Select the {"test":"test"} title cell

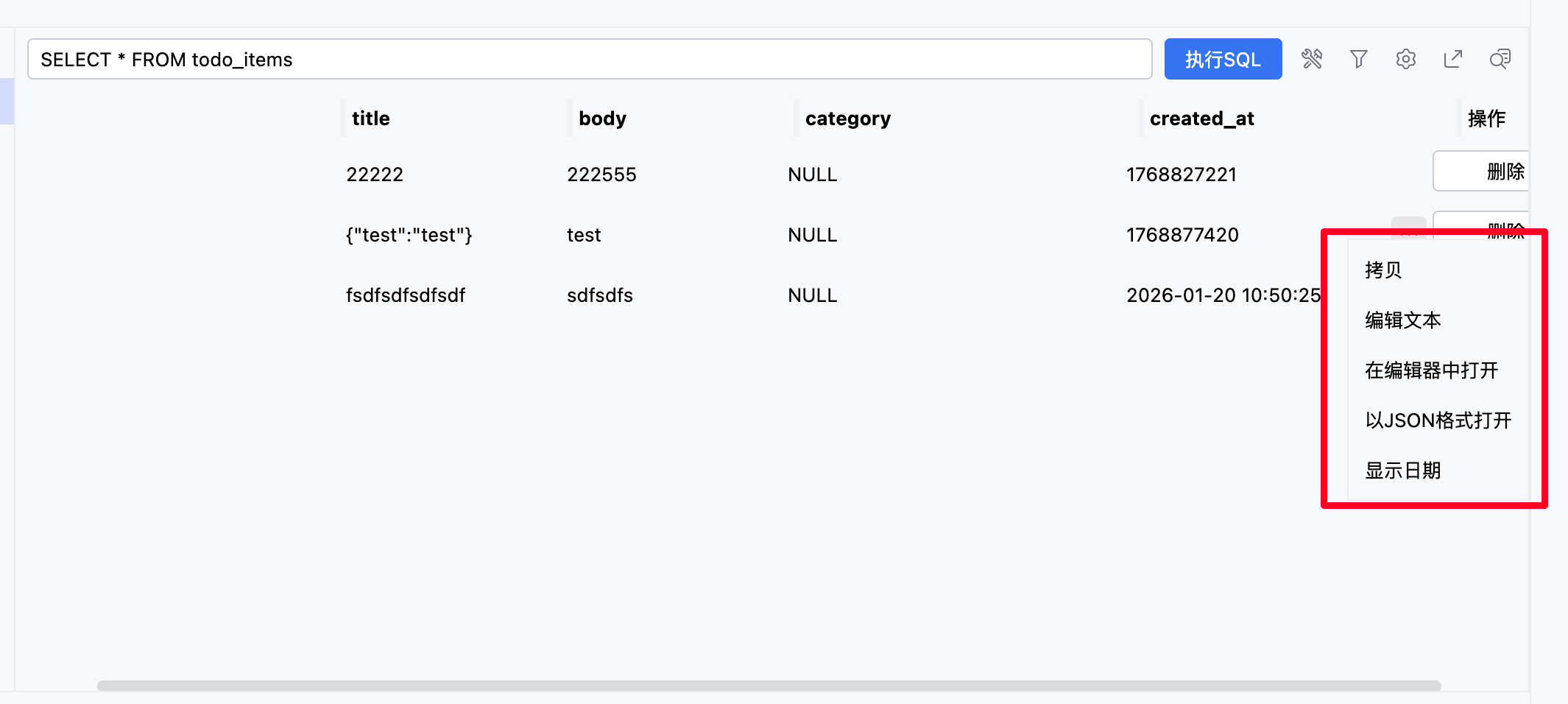point(409,235)
